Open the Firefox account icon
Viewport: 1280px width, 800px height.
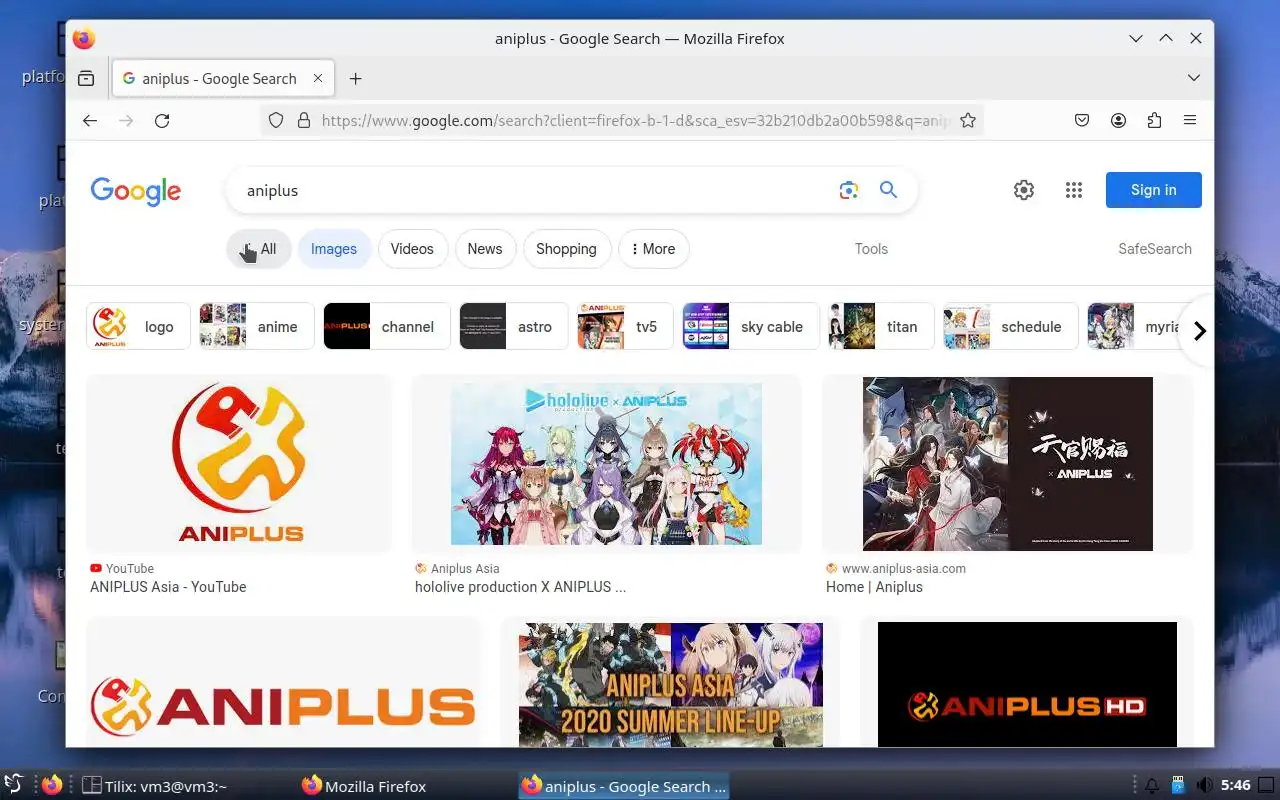pyautogui.click(x=1118, y=121)
